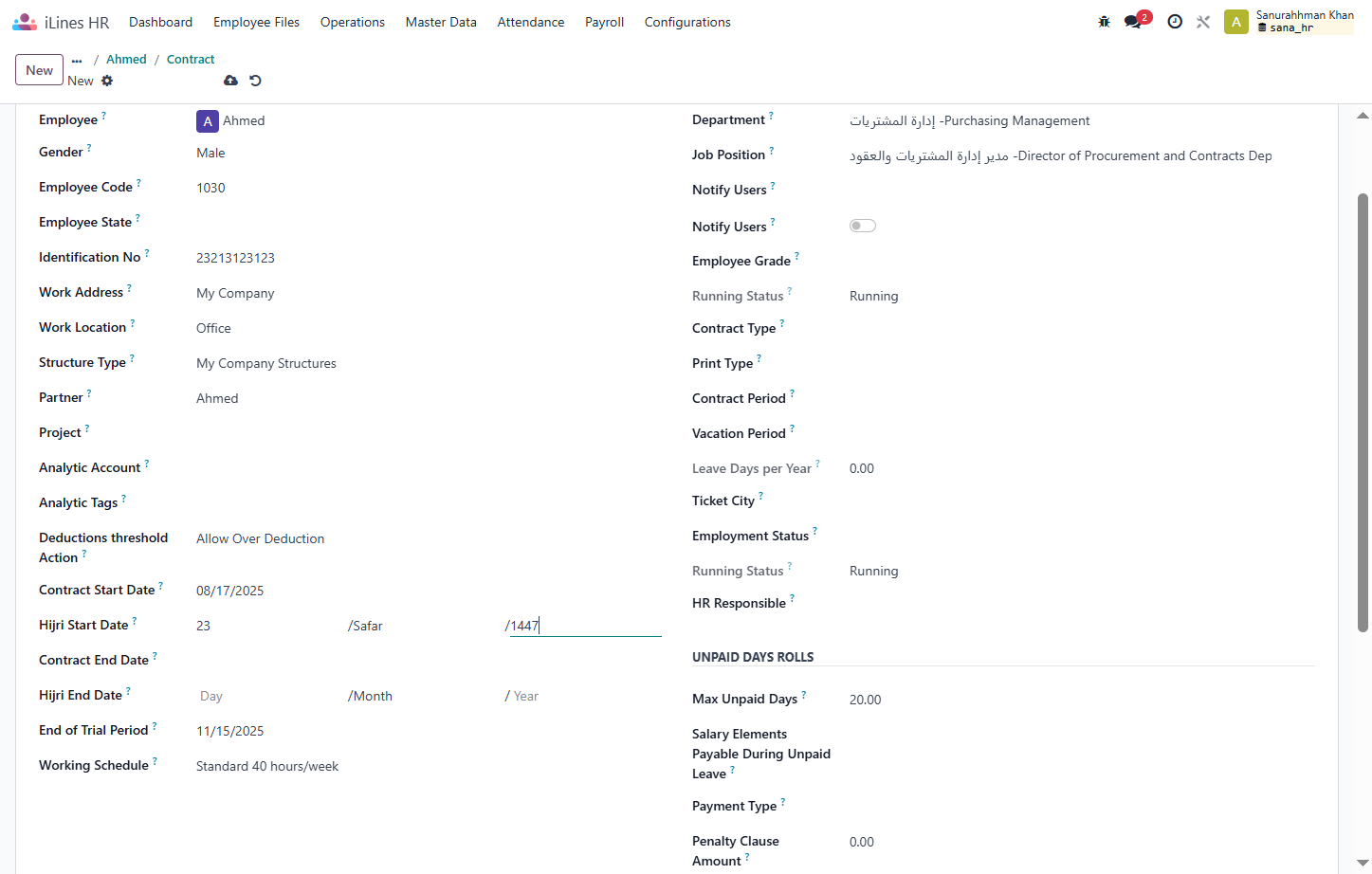Discard changes with the undo arrow icon
This screenshot has height=874, width=1372.
255,81
